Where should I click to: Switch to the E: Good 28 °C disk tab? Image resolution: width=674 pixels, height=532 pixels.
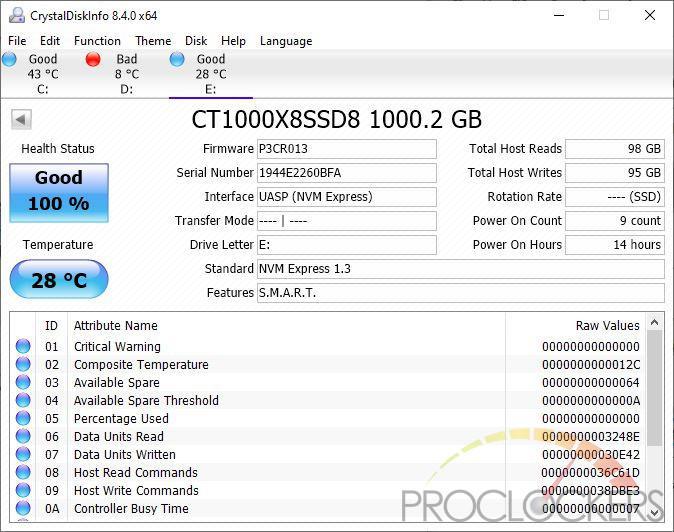211,74
